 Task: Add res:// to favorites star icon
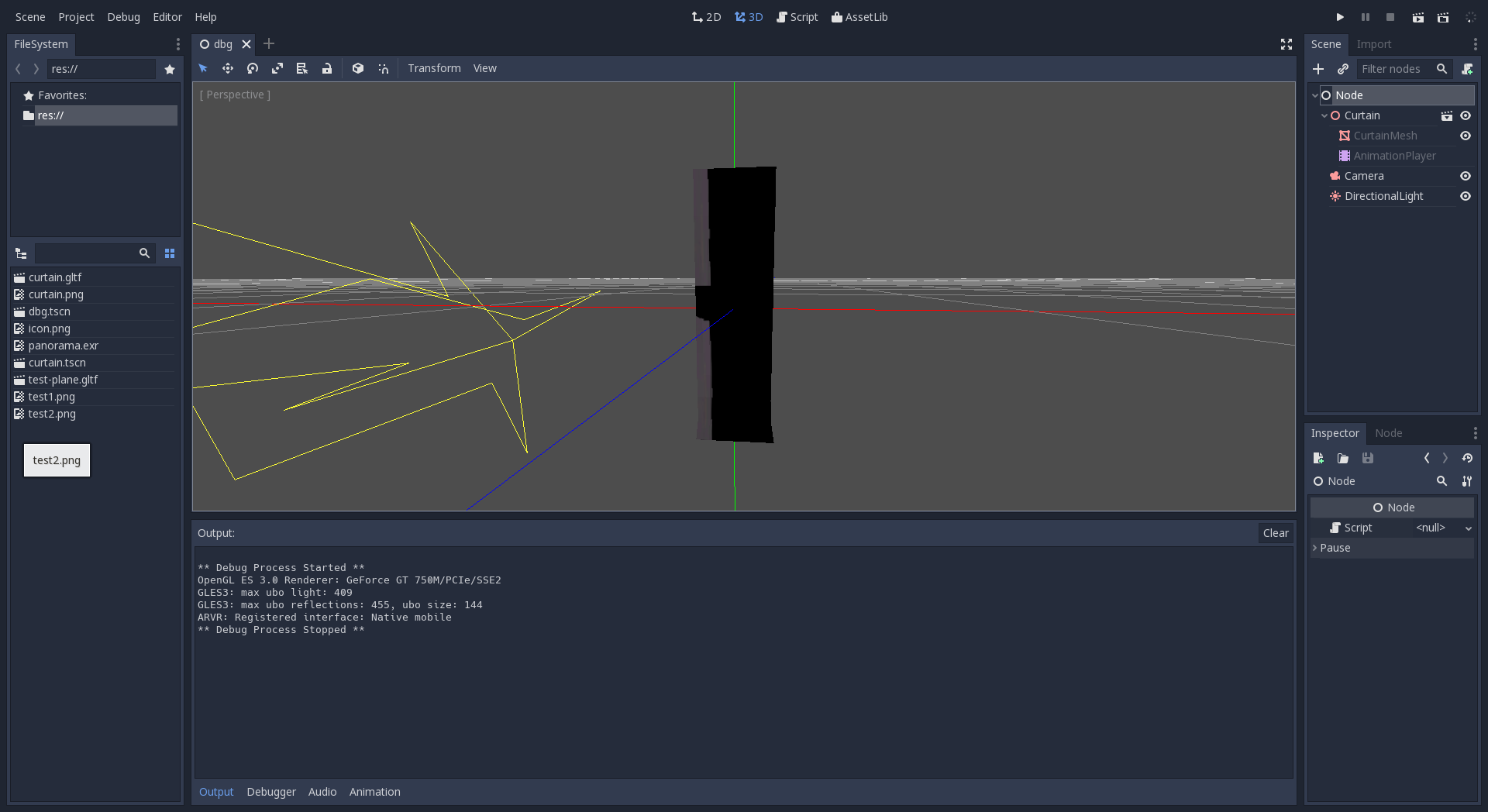(x=170, y=69)
